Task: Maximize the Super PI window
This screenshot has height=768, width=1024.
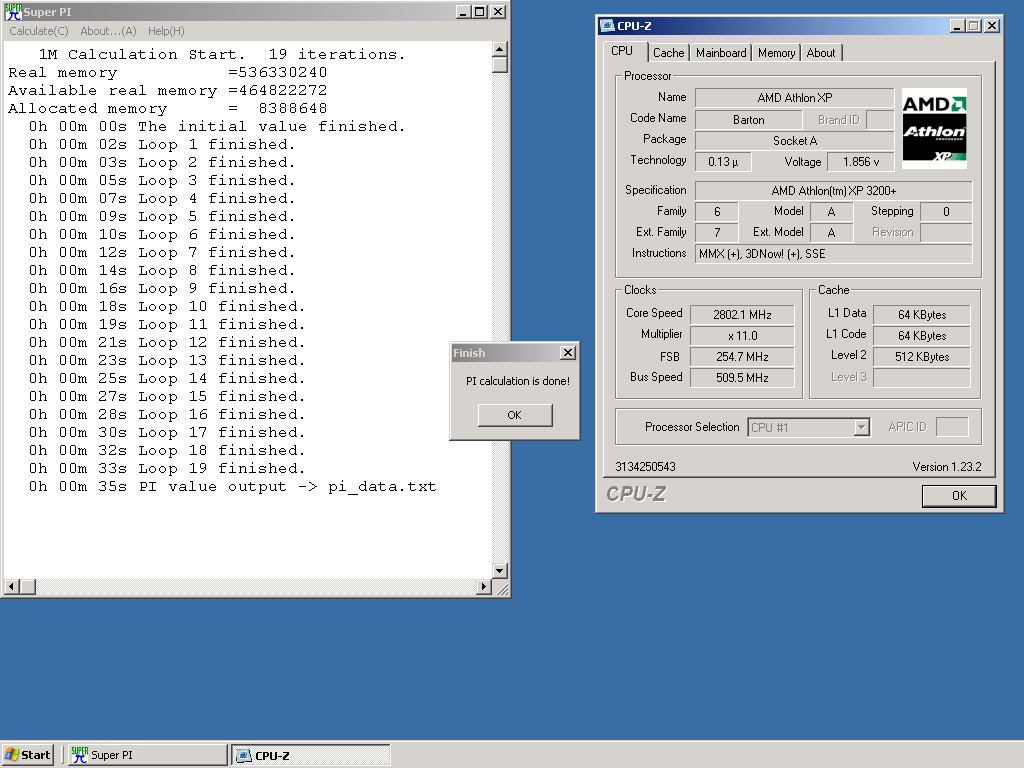Action: (479, 12)
